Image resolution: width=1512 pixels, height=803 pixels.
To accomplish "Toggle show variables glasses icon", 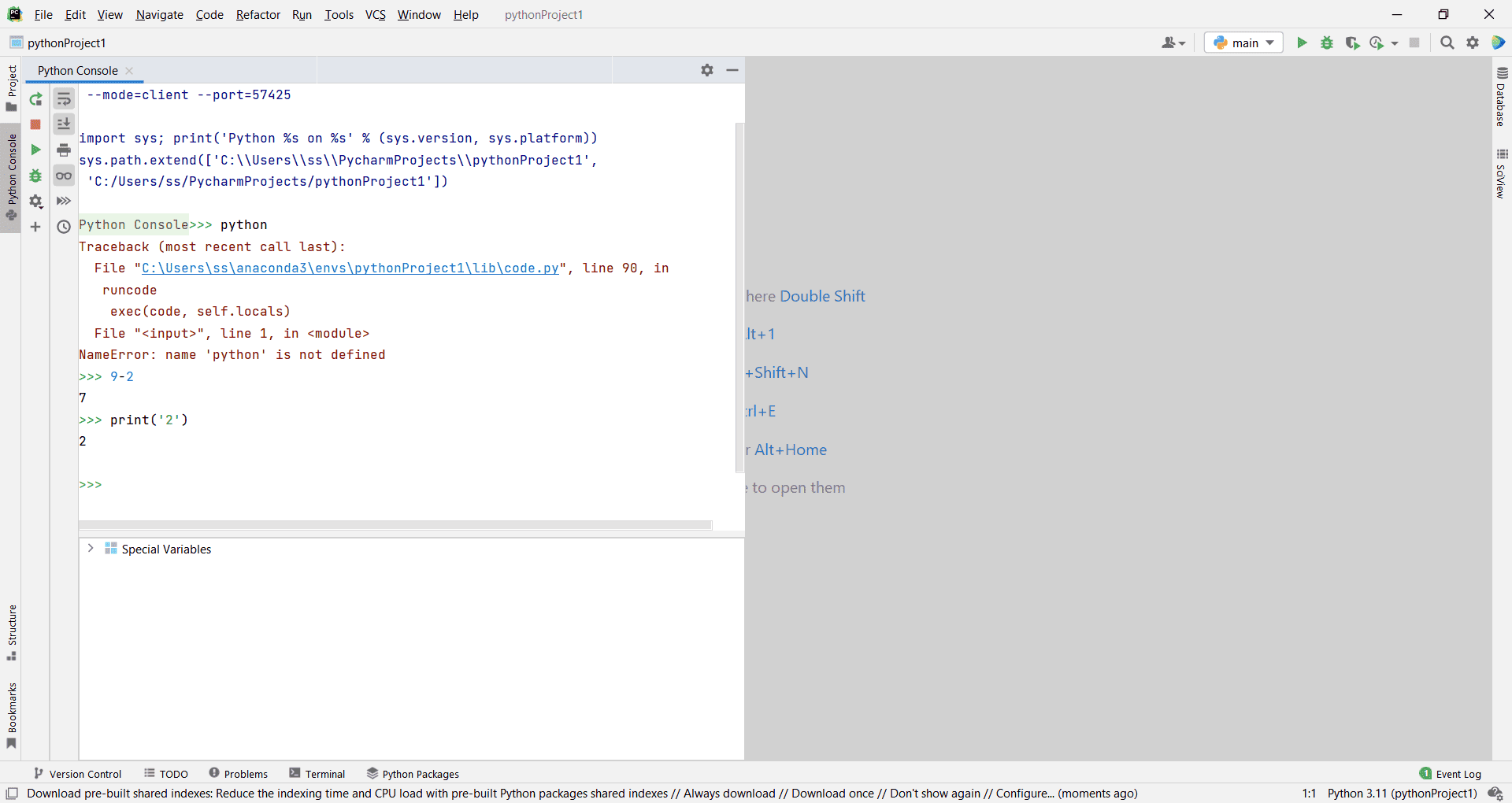I will (x=64, y=176).
